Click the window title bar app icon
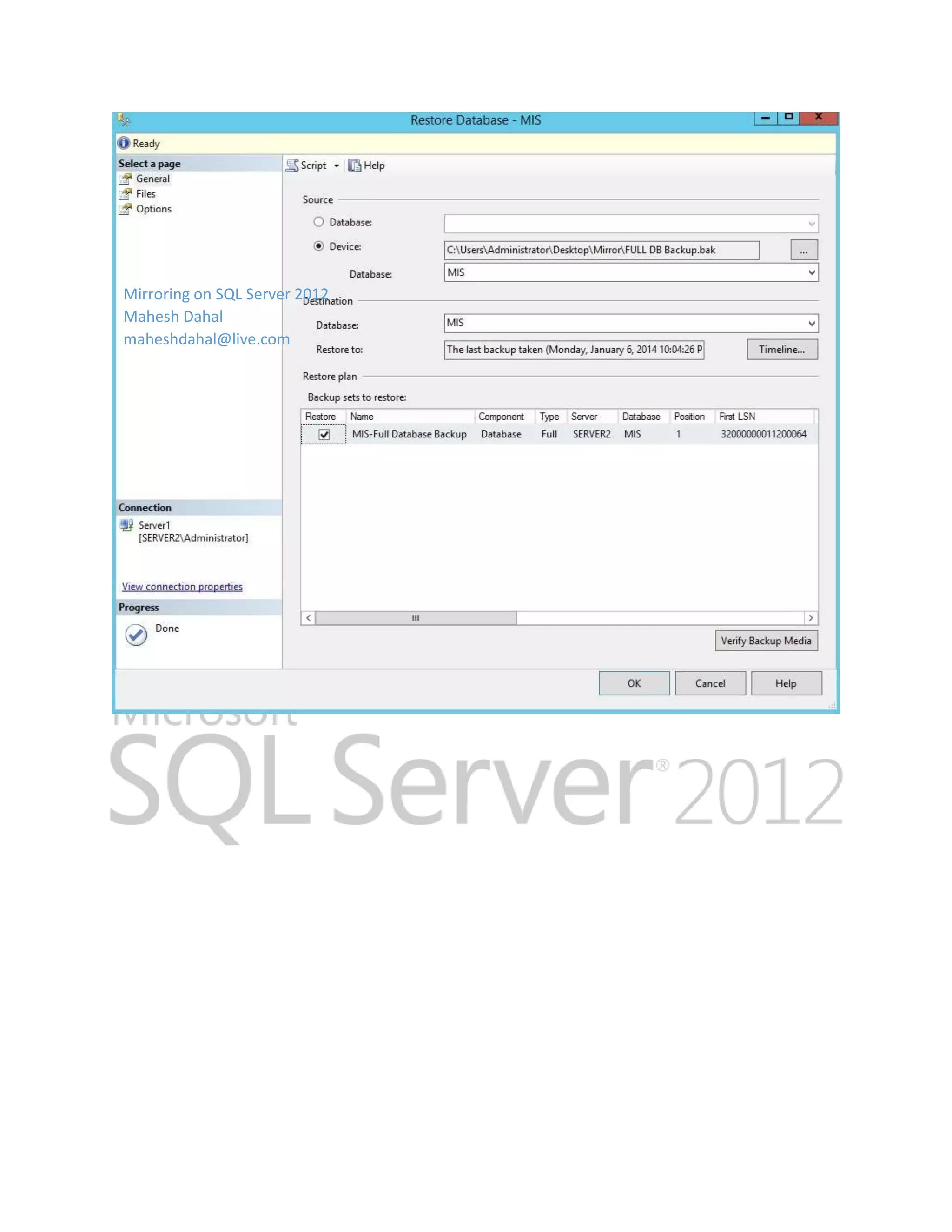Viewport: 952px width, 1232px height. (124, 119)
